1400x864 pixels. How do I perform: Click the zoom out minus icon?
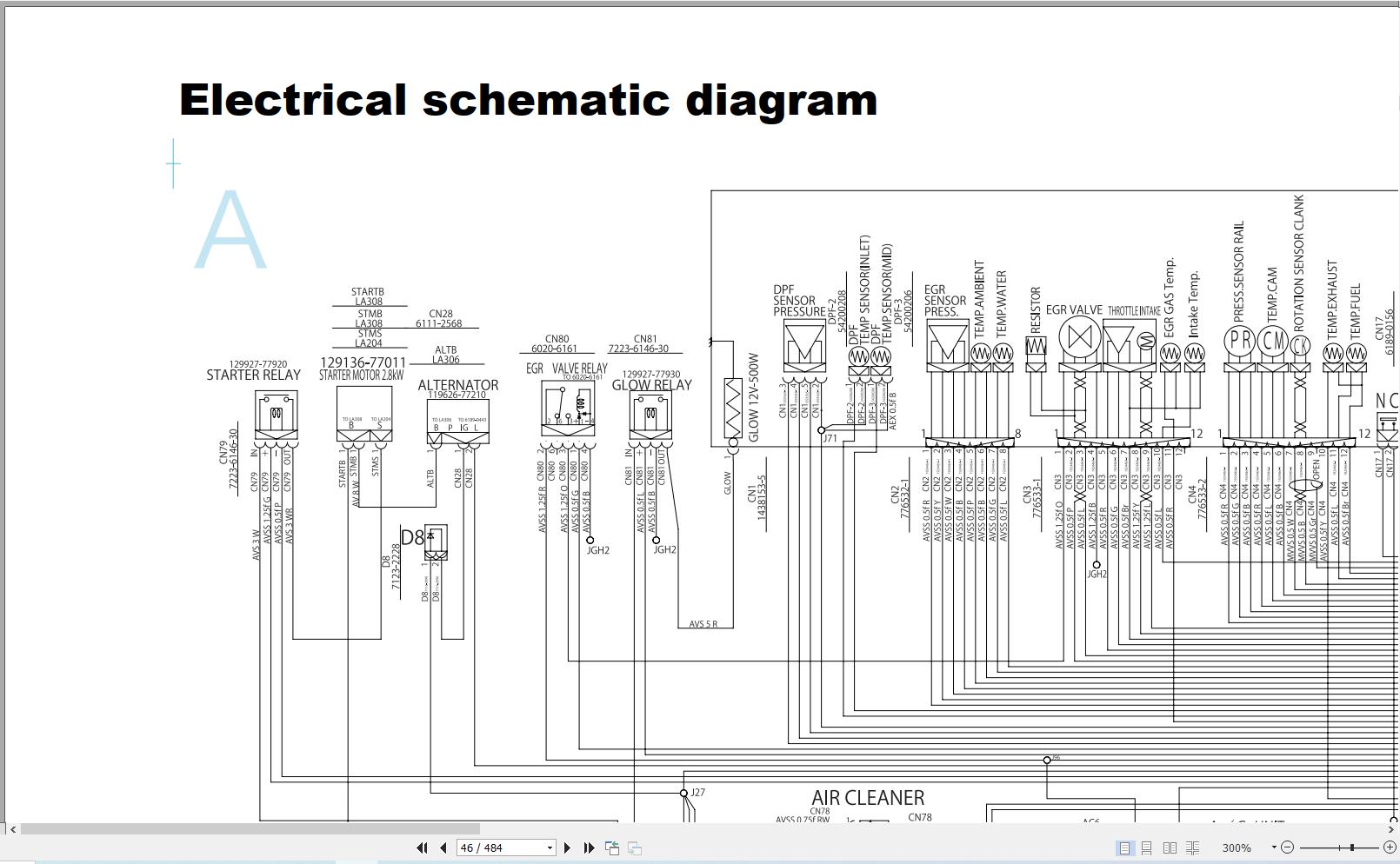click(x=1288, y=847)
